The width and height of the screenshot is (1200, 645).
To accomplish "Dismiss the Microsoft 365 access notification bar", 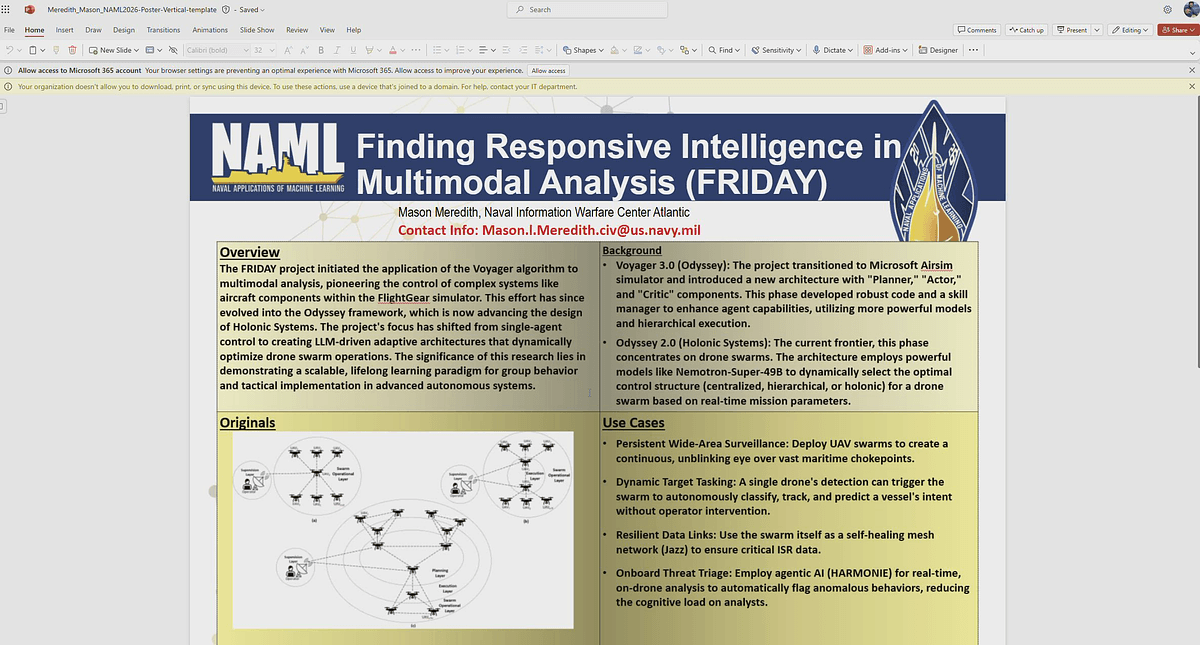I will point(1190,71).
